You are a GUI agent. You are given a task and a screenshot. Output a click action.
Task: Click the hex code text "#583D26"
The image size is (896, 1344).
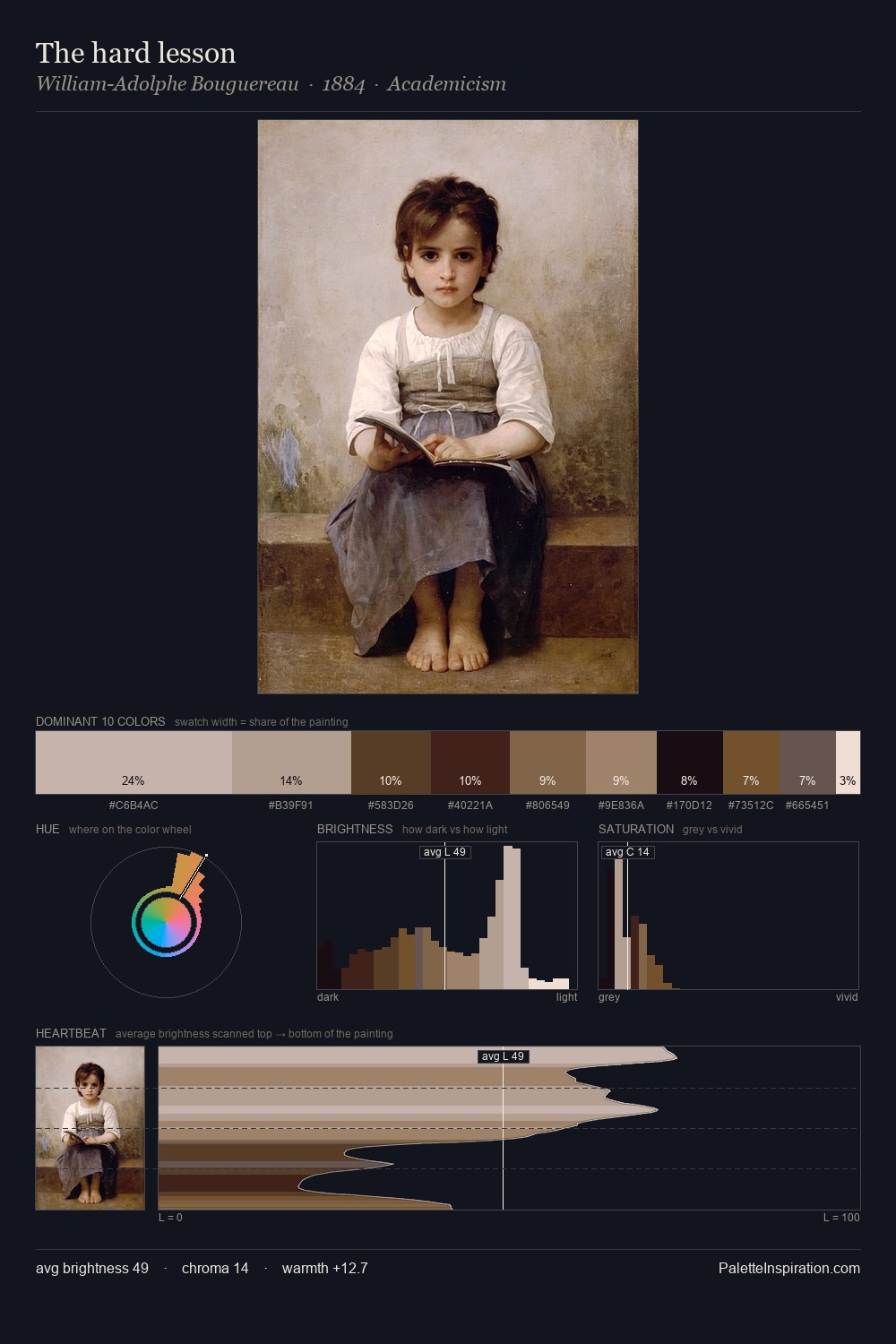tap(391, 806)
